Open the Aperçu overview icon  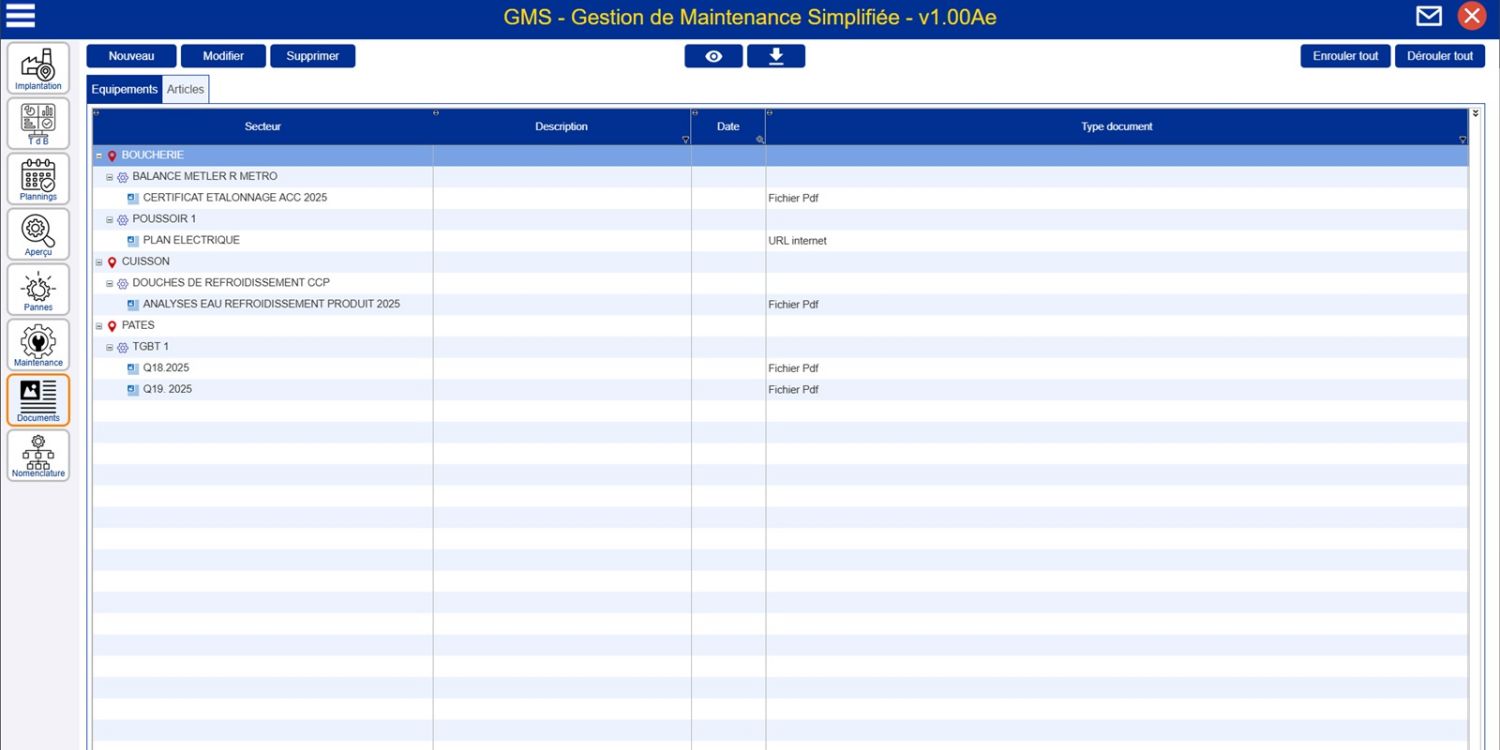click(38, 234)
